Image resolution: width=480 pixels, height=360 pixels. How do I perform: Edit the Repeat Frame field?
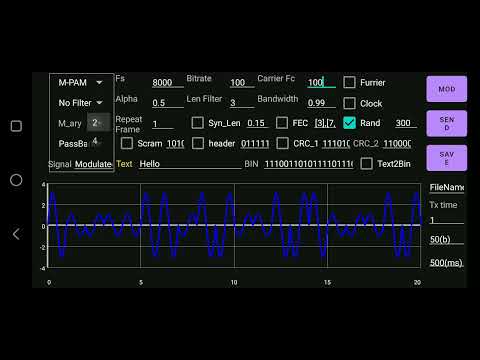[163, 124]
